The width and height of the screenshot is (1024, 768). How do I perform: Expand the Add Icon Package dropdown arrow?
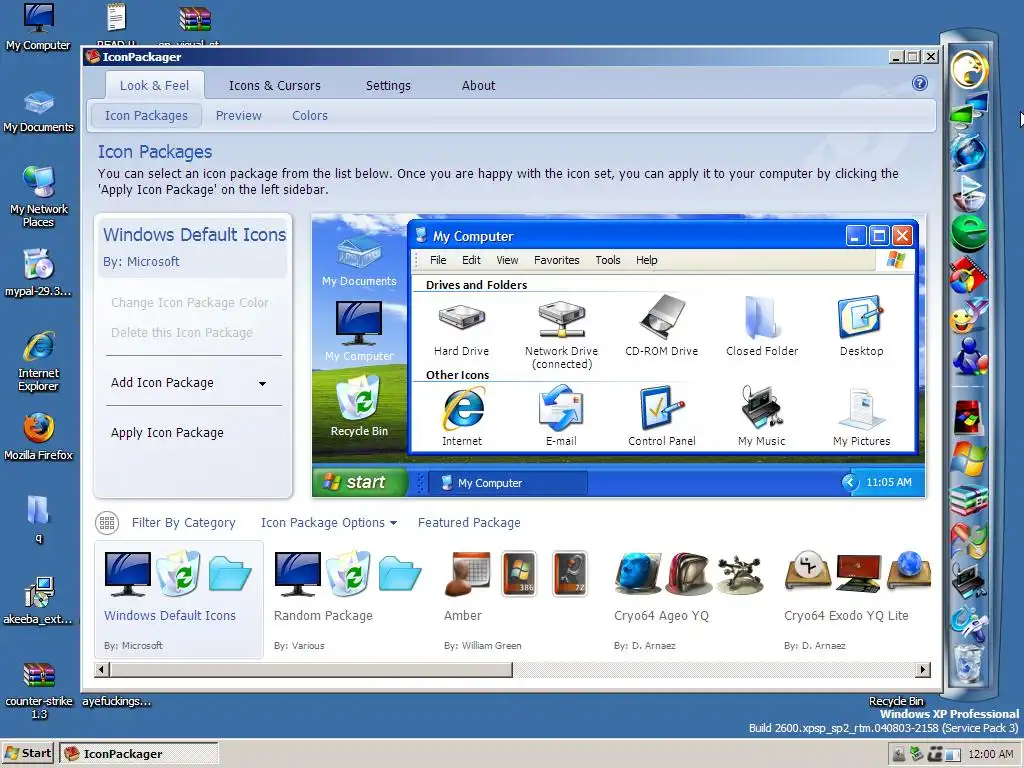[x=263, y=383]
